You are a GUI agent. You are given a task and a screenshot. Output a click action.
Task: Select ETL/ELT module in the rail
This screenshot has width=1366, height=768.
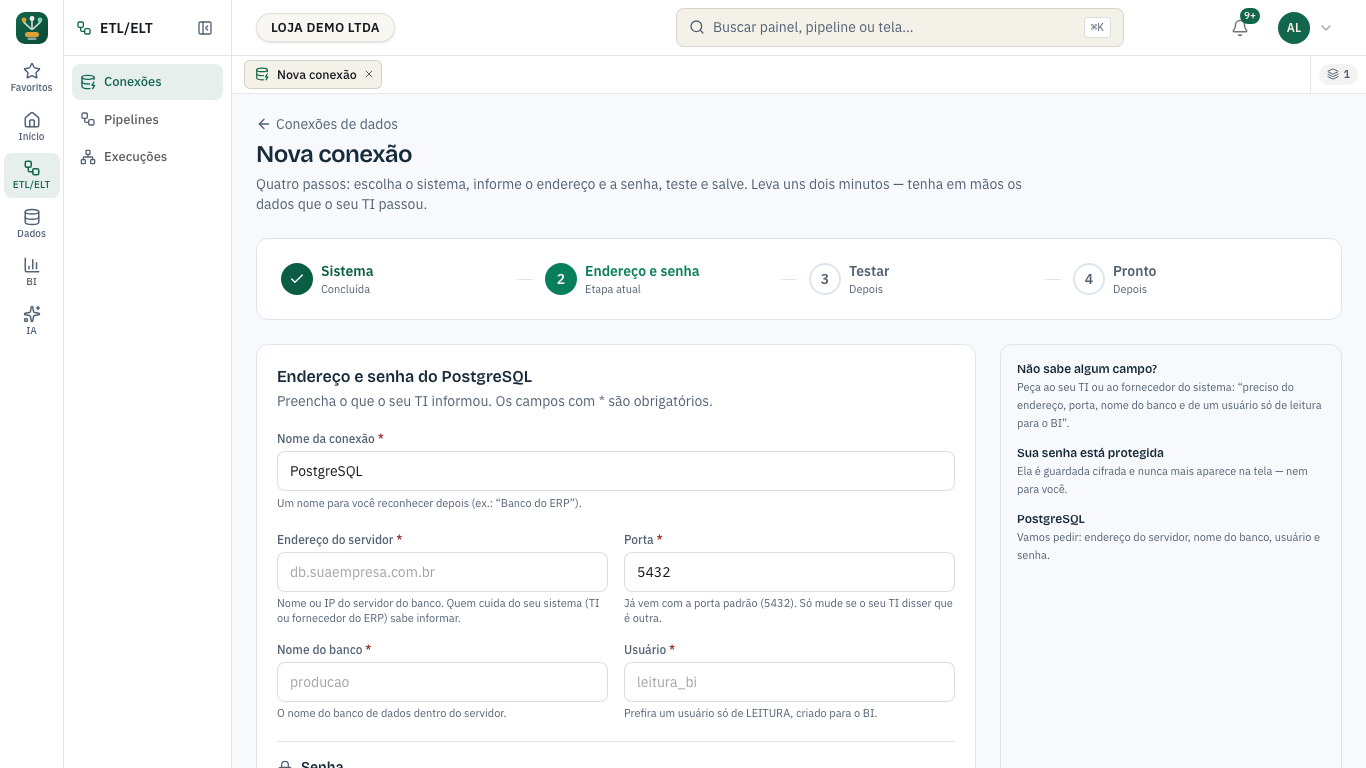click(x=32, y=175)
